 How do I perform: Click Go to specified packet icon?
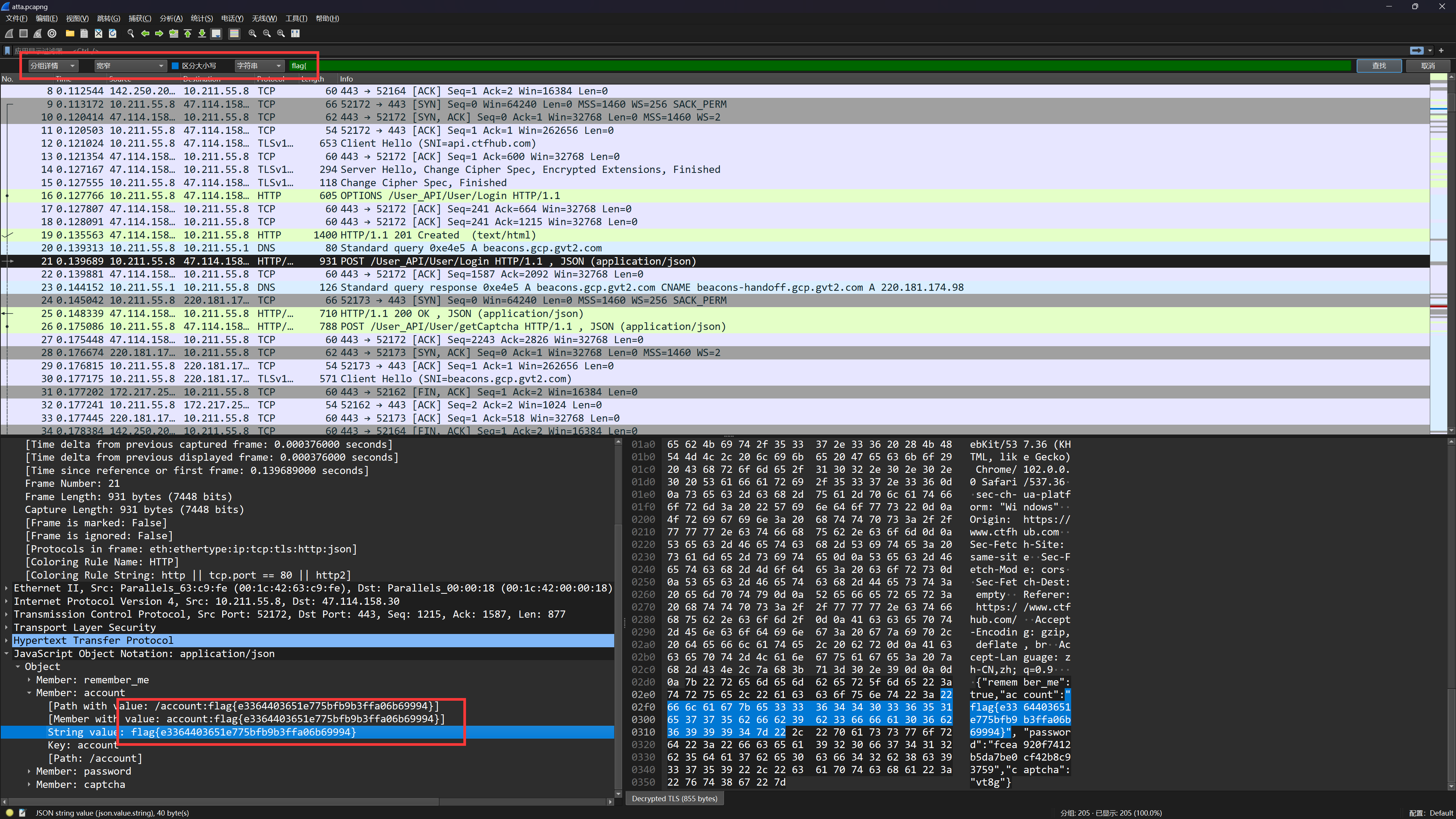coord(174,33)
